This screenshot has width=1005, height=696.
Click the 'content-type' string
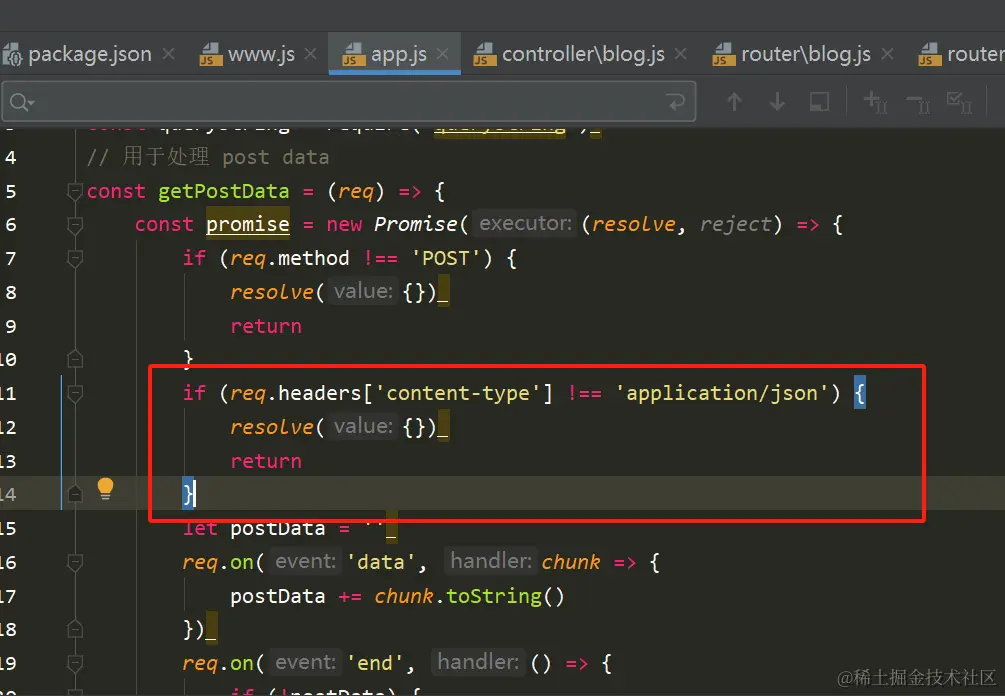[x=458, y=393]
